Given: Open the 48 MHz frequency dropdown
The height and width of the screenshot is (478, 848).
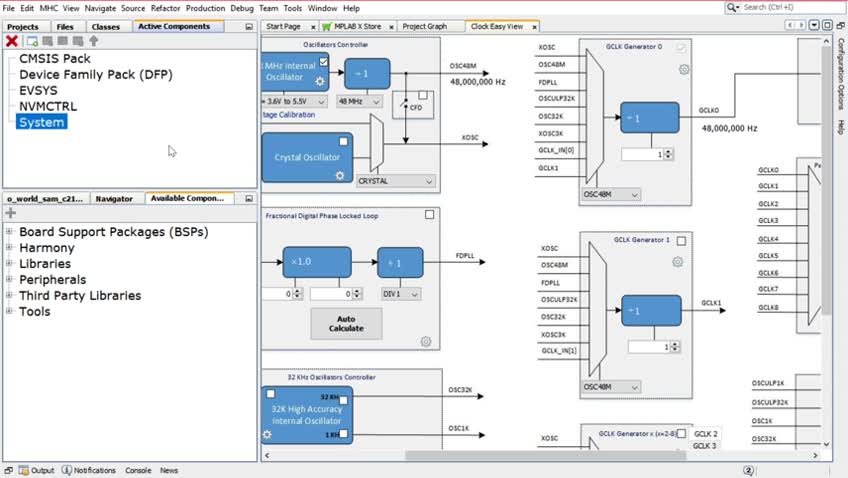Looking at the screenshot, I should click(360, 101).
